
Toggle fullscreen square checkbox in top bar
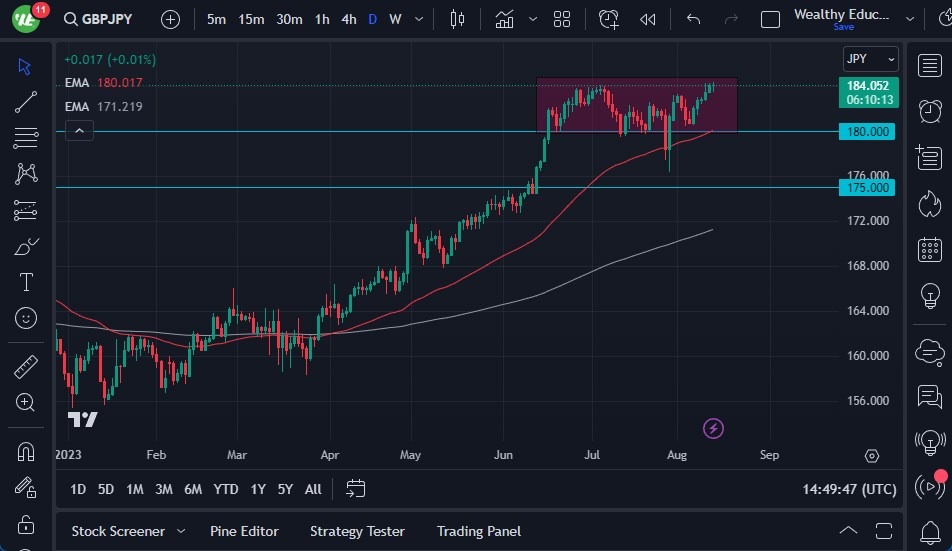pos(770,19)
